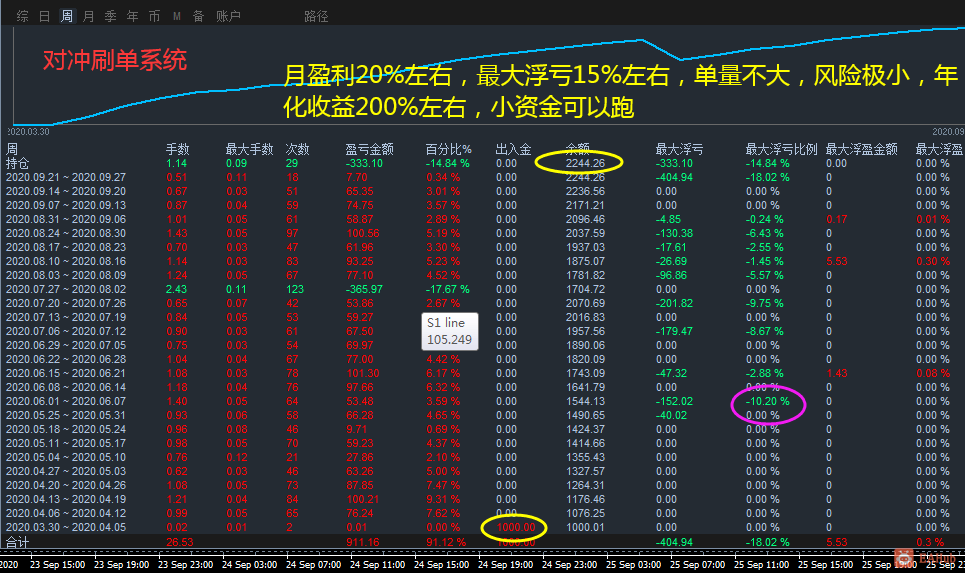Click the 最大浮盈金额 column header
This screenshot has height=573, width=965.
(862, 149)
